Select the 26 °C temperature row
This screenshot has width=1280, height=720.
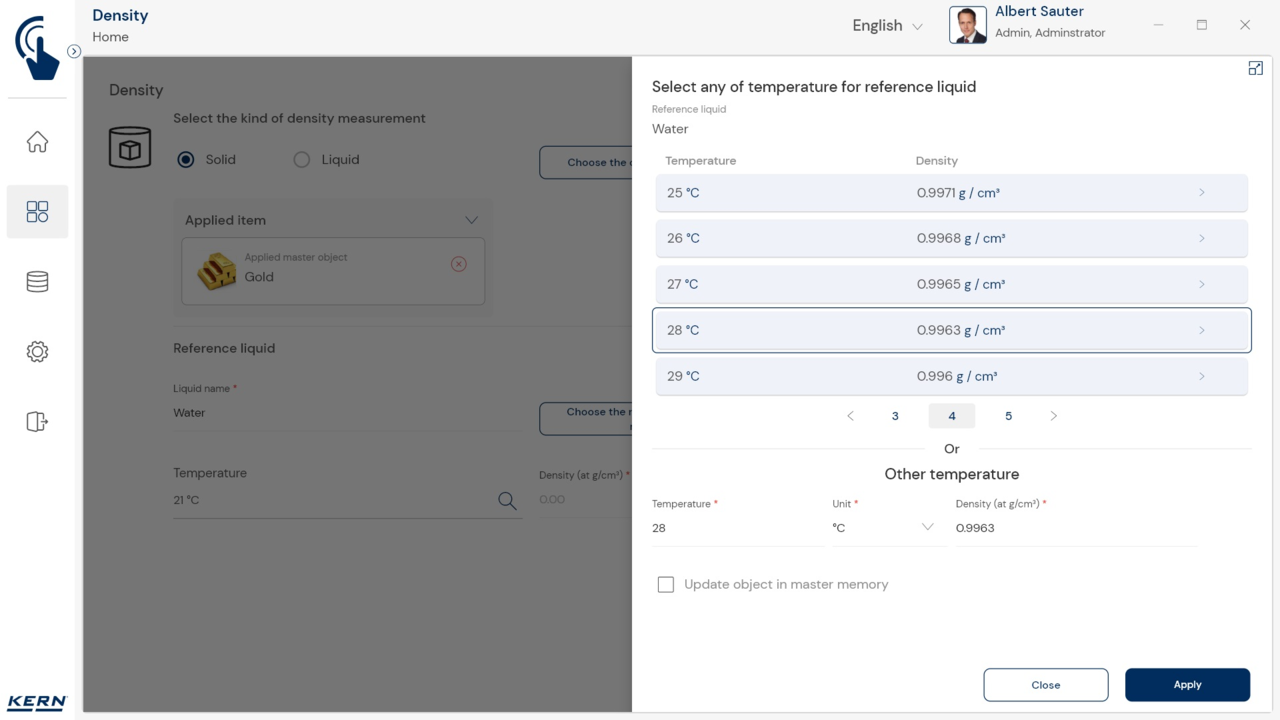pos(950,239)
